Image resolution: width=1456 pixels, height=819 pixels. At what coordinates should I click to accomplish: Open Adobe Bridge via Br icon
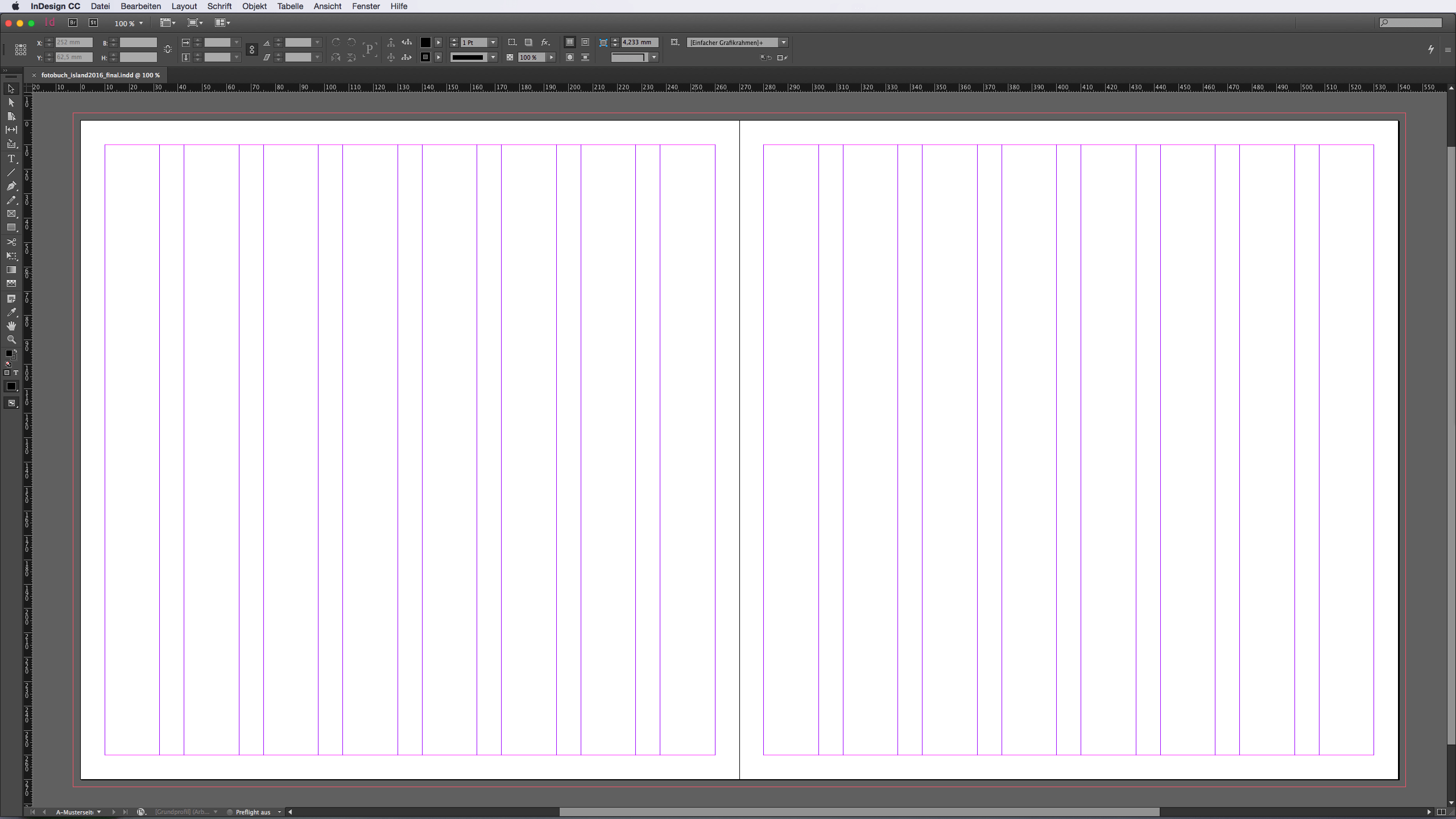click(x=73, y=23)
